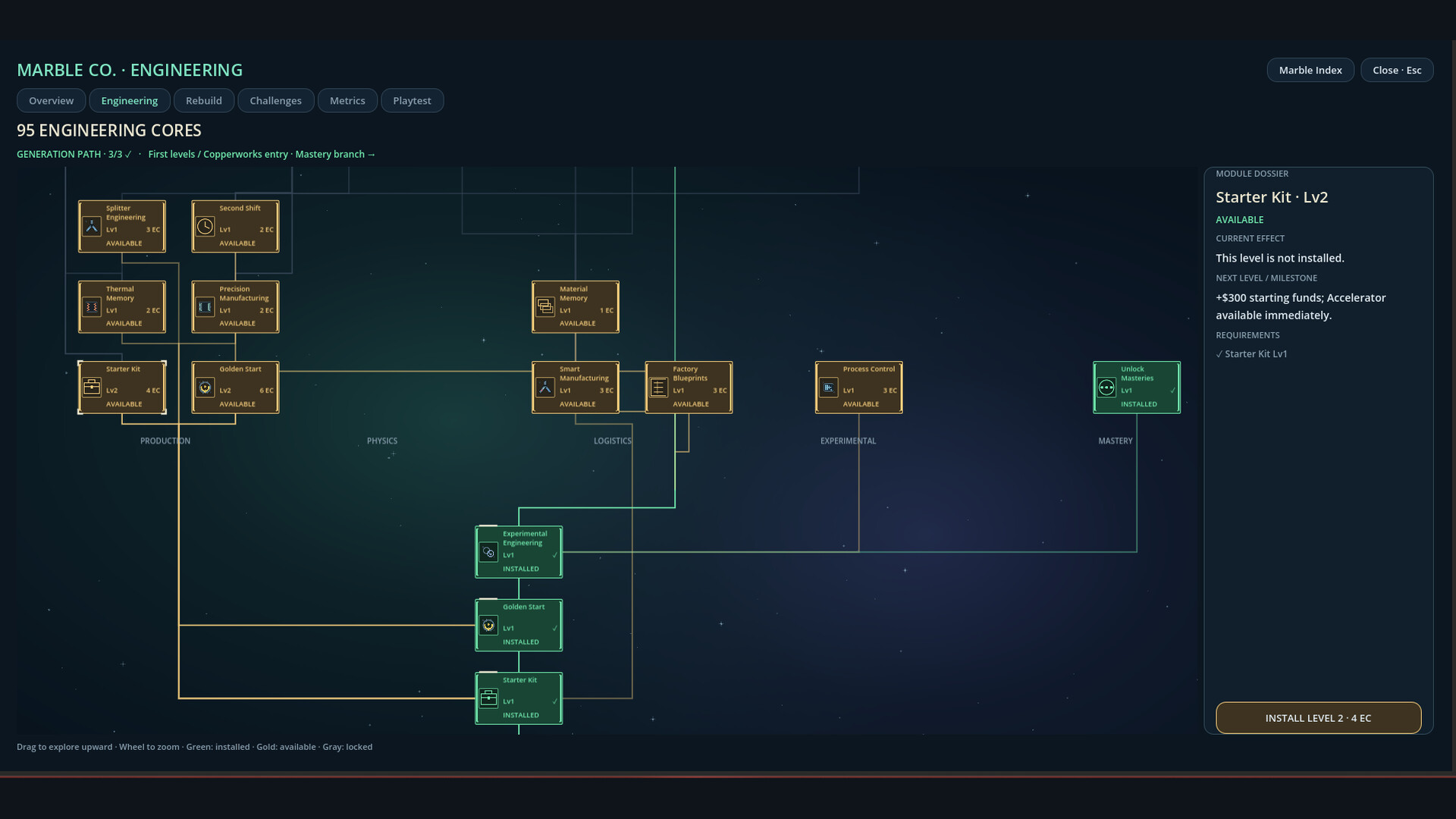Click the Second Shift clock icon

(x=205, y=226)
